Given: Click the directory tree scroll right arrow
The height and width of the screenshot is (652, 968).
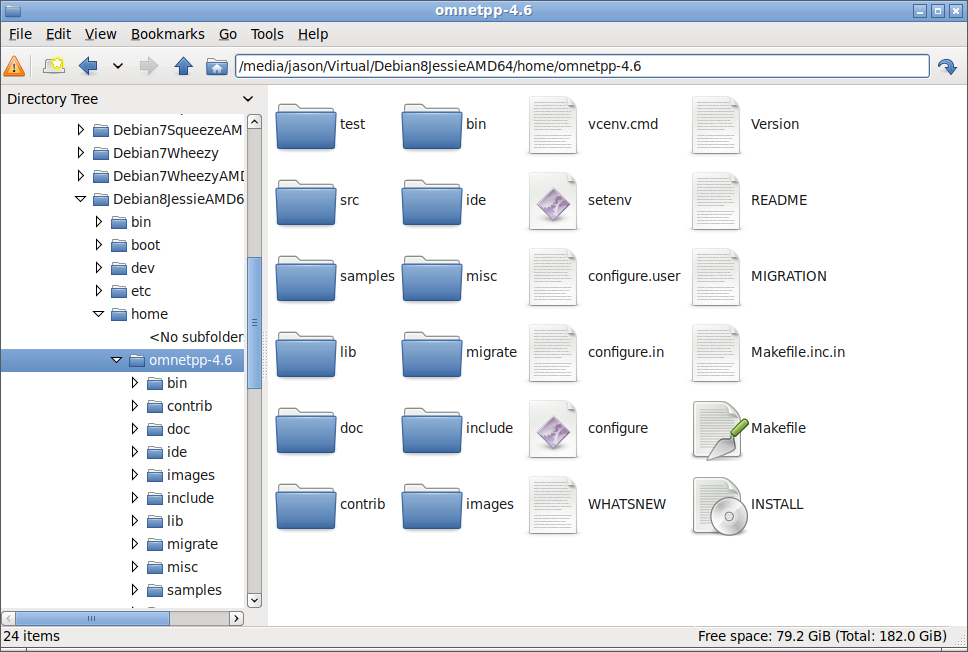Looking at the screenshot, I should [236, 618].
